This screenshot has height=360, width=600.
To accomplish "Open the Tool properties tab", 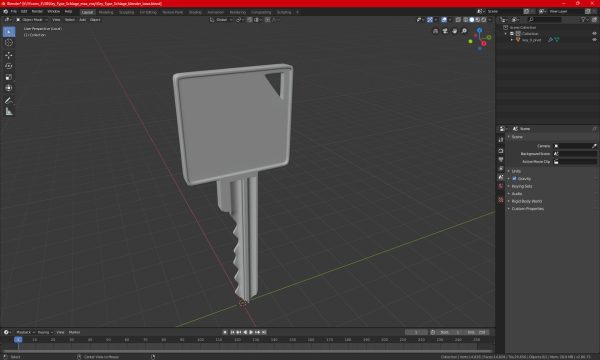I will [x=501, y=140].
